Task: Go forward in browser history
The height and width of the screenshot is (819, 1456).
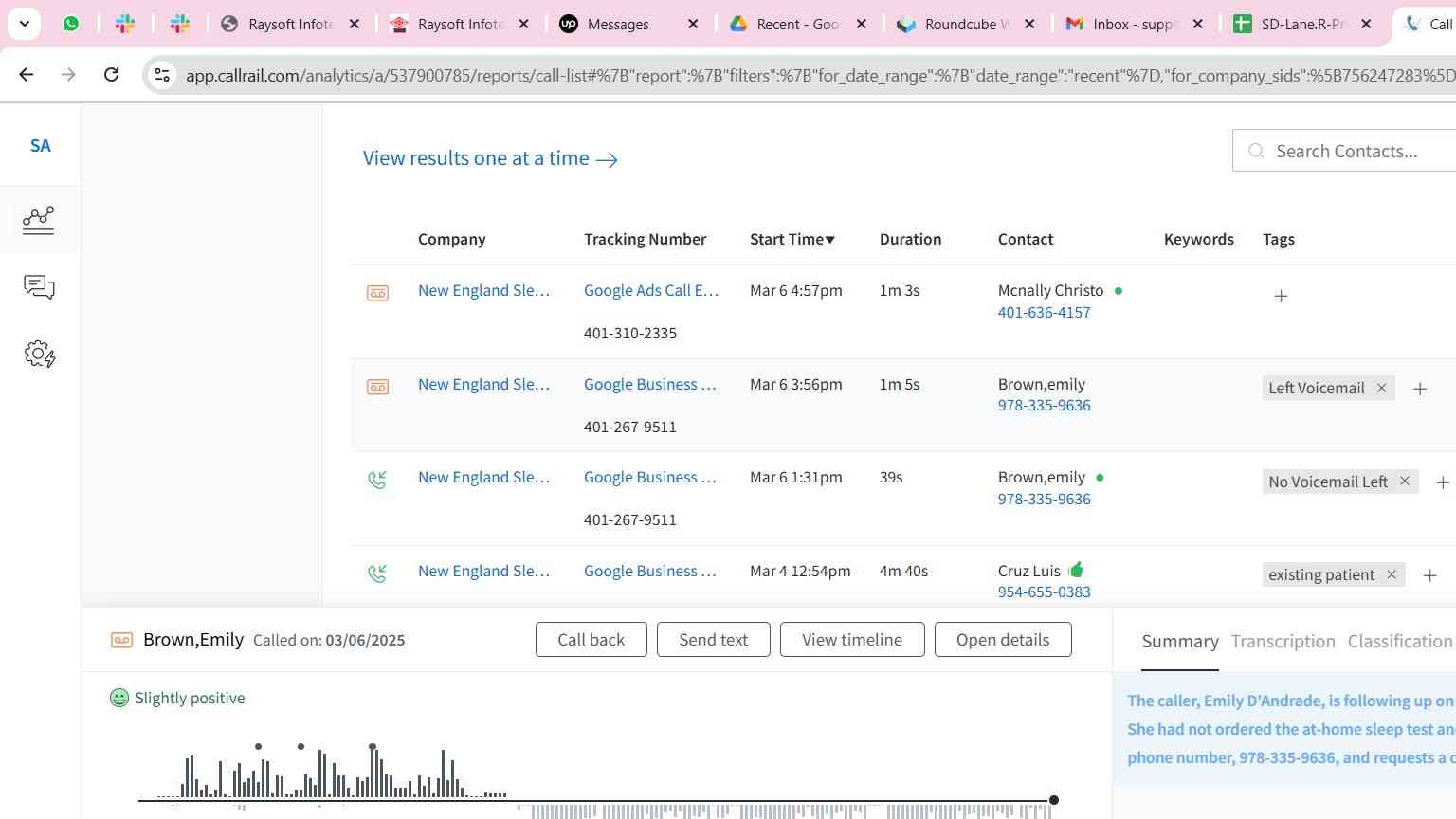Action: click(68, 74)
